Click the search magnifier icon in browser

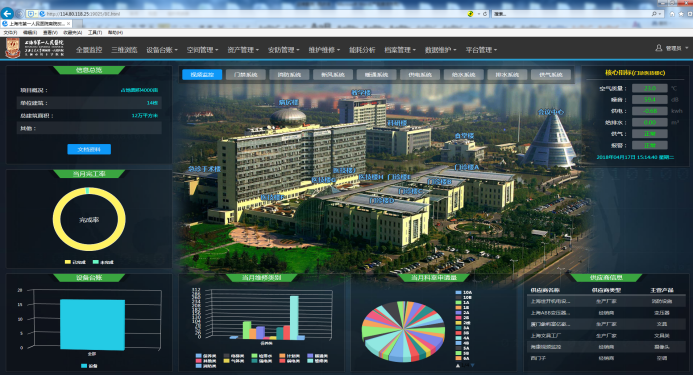pyautogui.click(x=654, y=14)
